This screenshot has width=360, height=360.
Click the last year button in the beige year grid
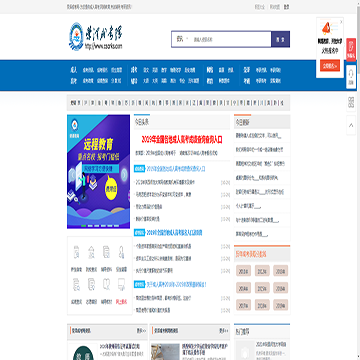281,305
